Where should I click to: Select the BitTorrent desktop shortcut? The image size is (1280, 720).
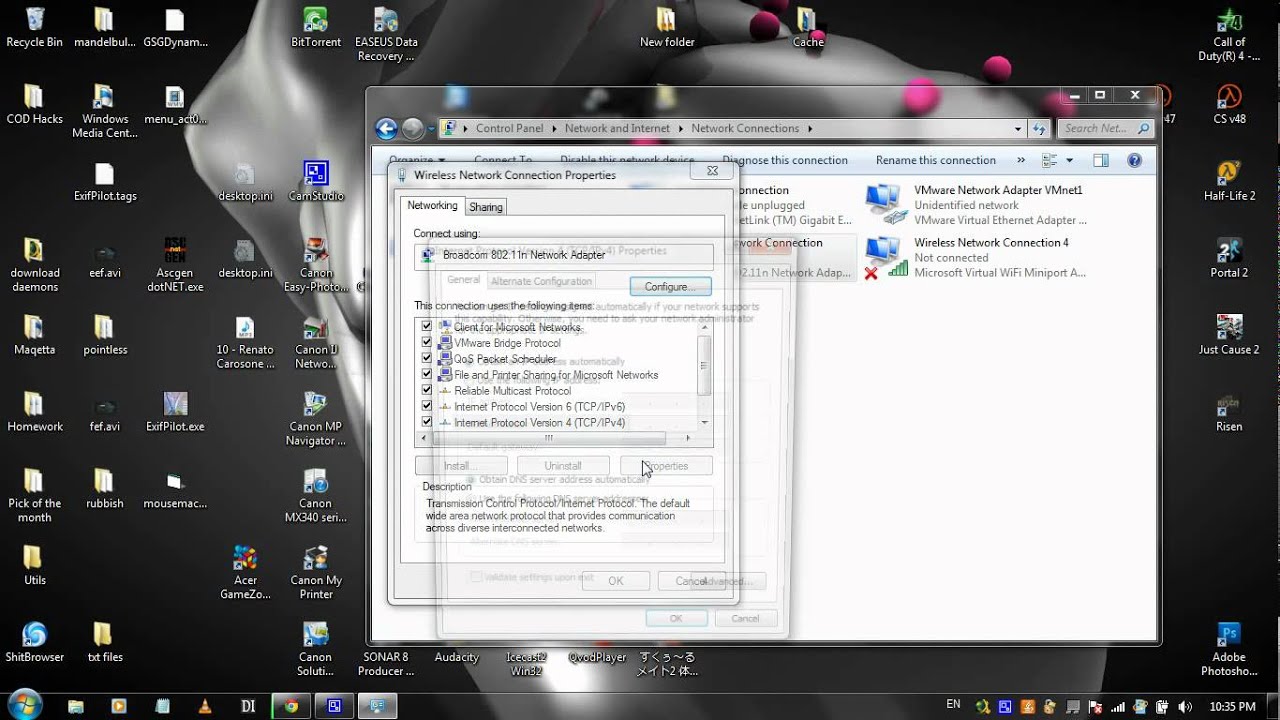coord(316,27)
